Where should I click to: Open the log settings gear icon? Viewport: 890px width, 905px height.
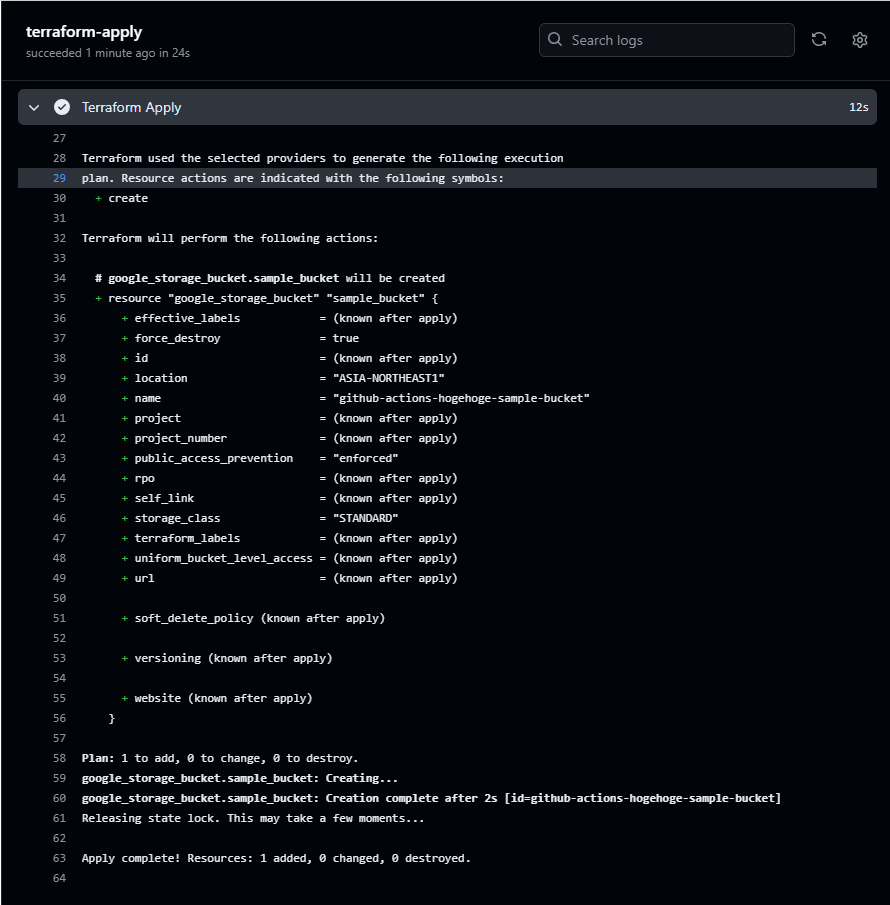859,40
